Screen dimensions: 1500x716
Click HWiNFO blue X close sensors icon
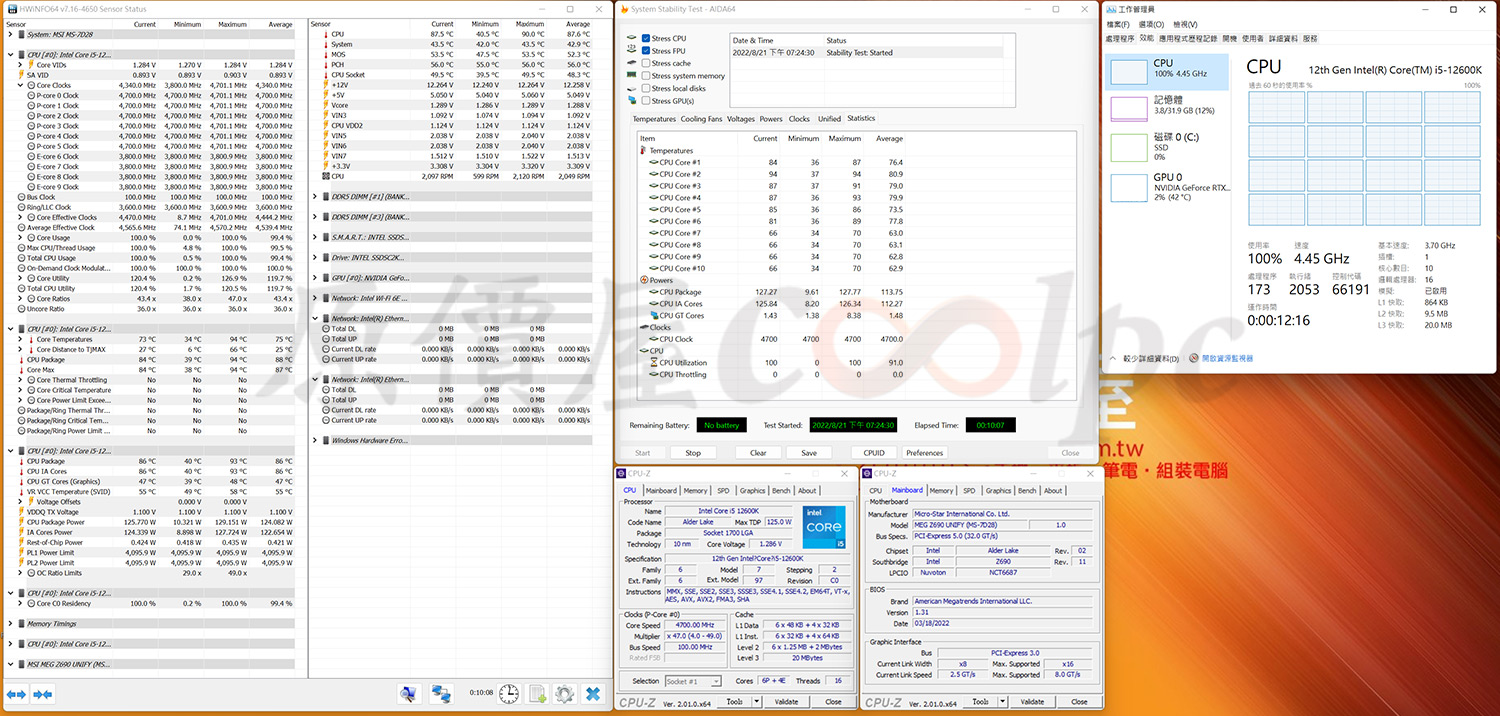tap(593, 693)
